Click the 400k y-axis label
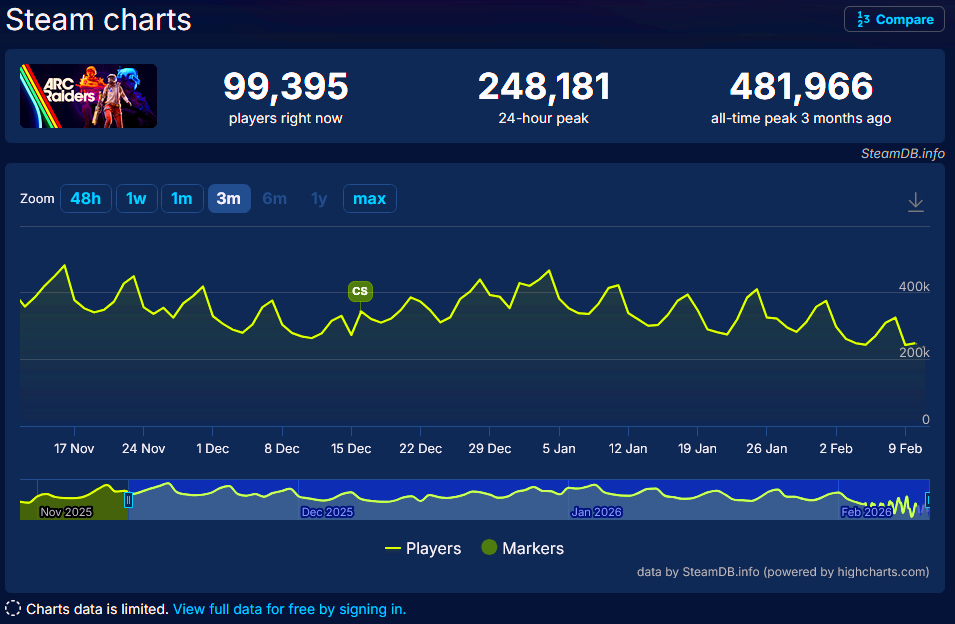The image size is (955, 624). tap(914, 286)
